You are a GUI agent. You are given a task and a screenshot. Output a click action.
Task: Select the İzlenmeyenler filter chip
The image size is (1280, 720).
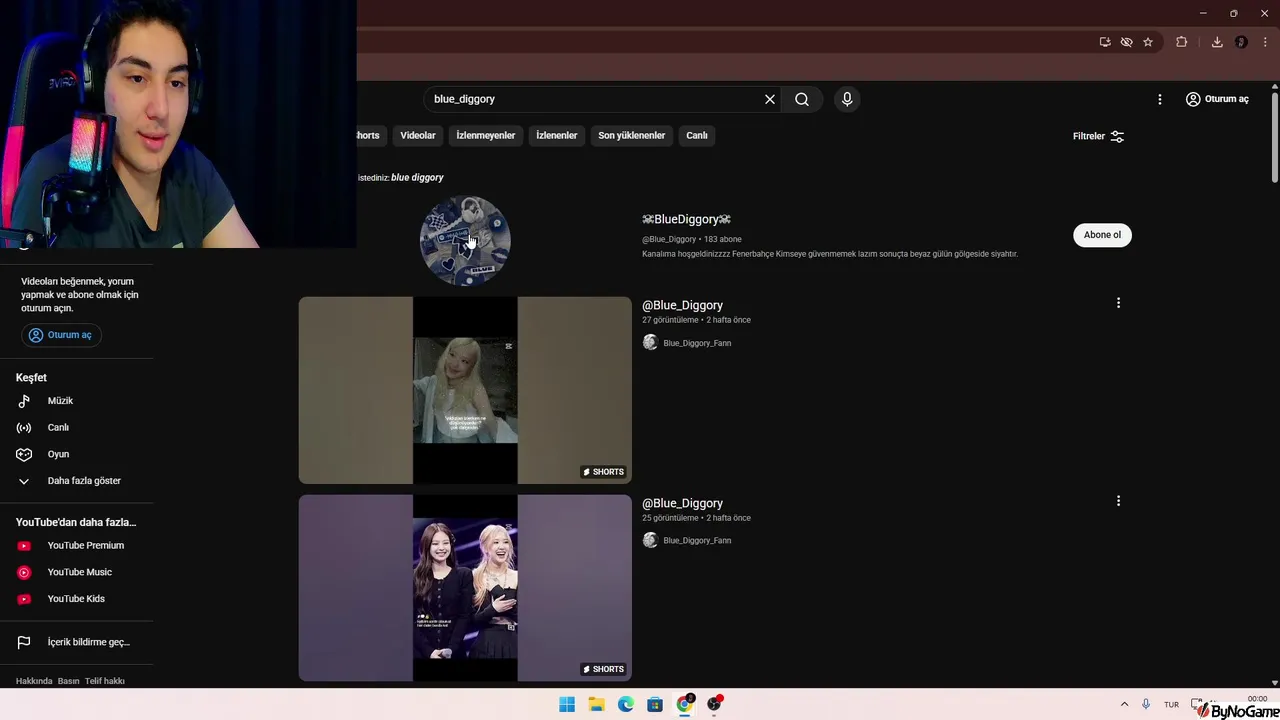click(x=486, y=136)
